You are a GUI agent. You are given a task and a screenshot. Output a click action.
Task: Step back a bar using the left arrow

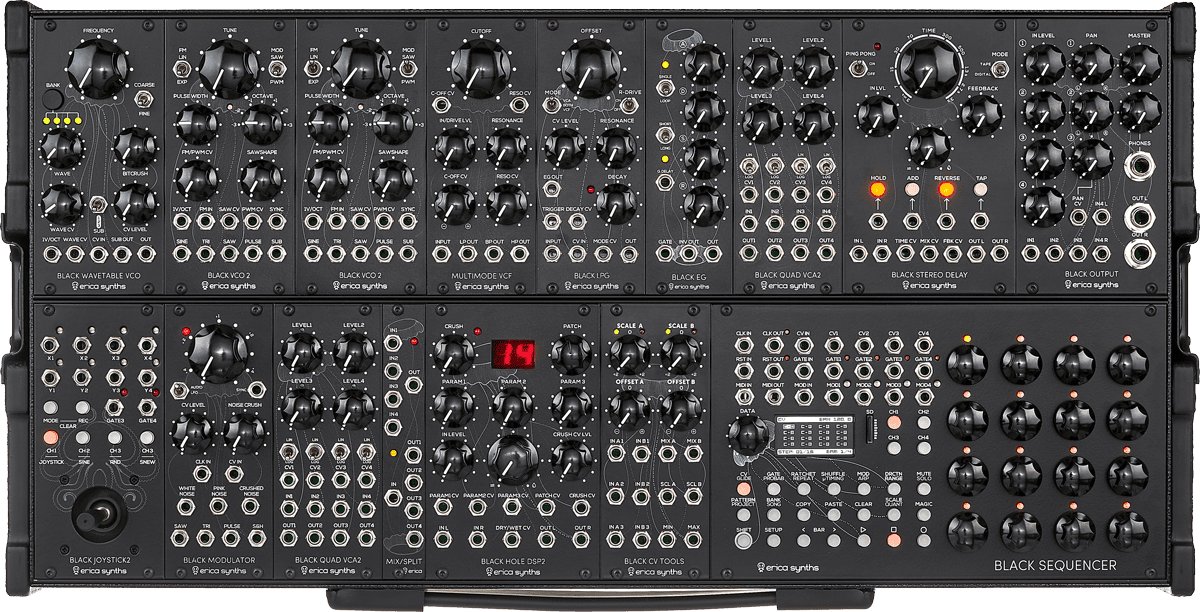[805, 540]
